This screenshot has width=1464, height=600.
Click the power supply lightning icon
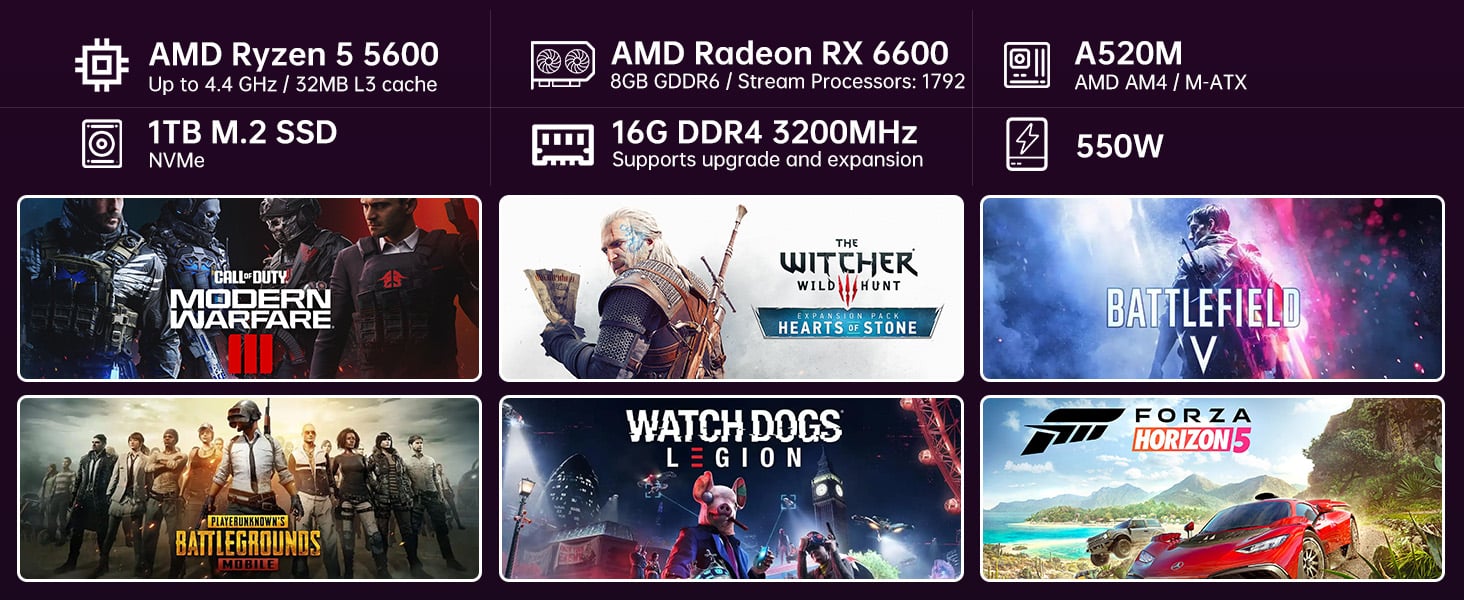(x=1027, y=144)
